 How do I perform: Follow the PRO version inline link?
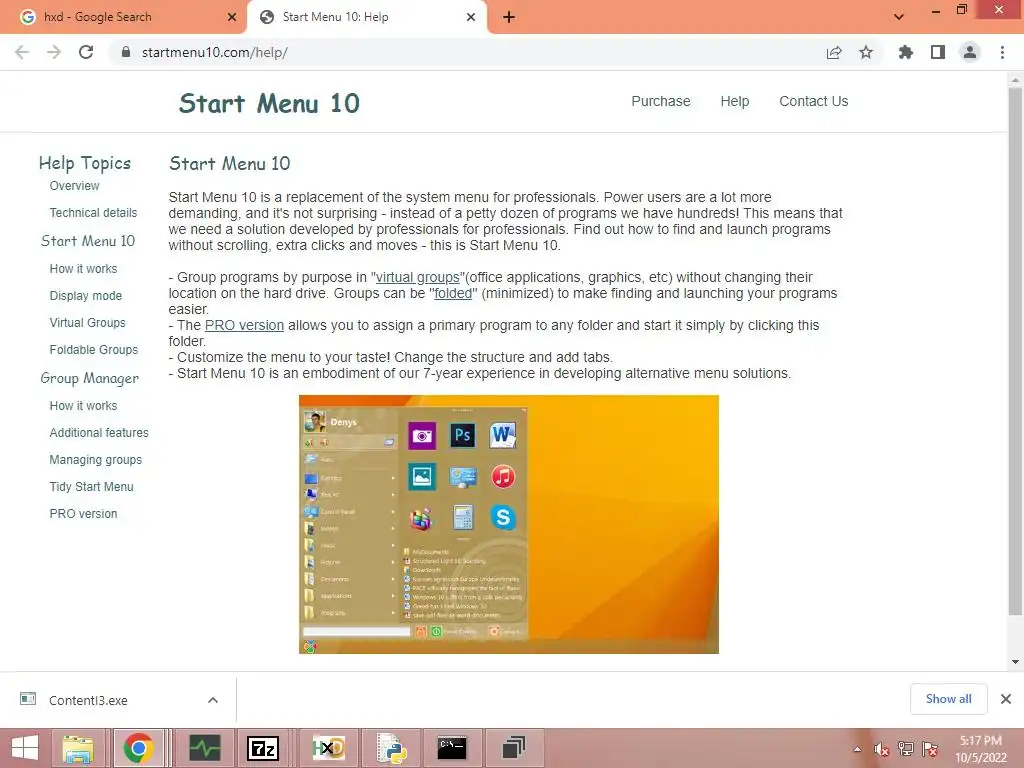244,325
